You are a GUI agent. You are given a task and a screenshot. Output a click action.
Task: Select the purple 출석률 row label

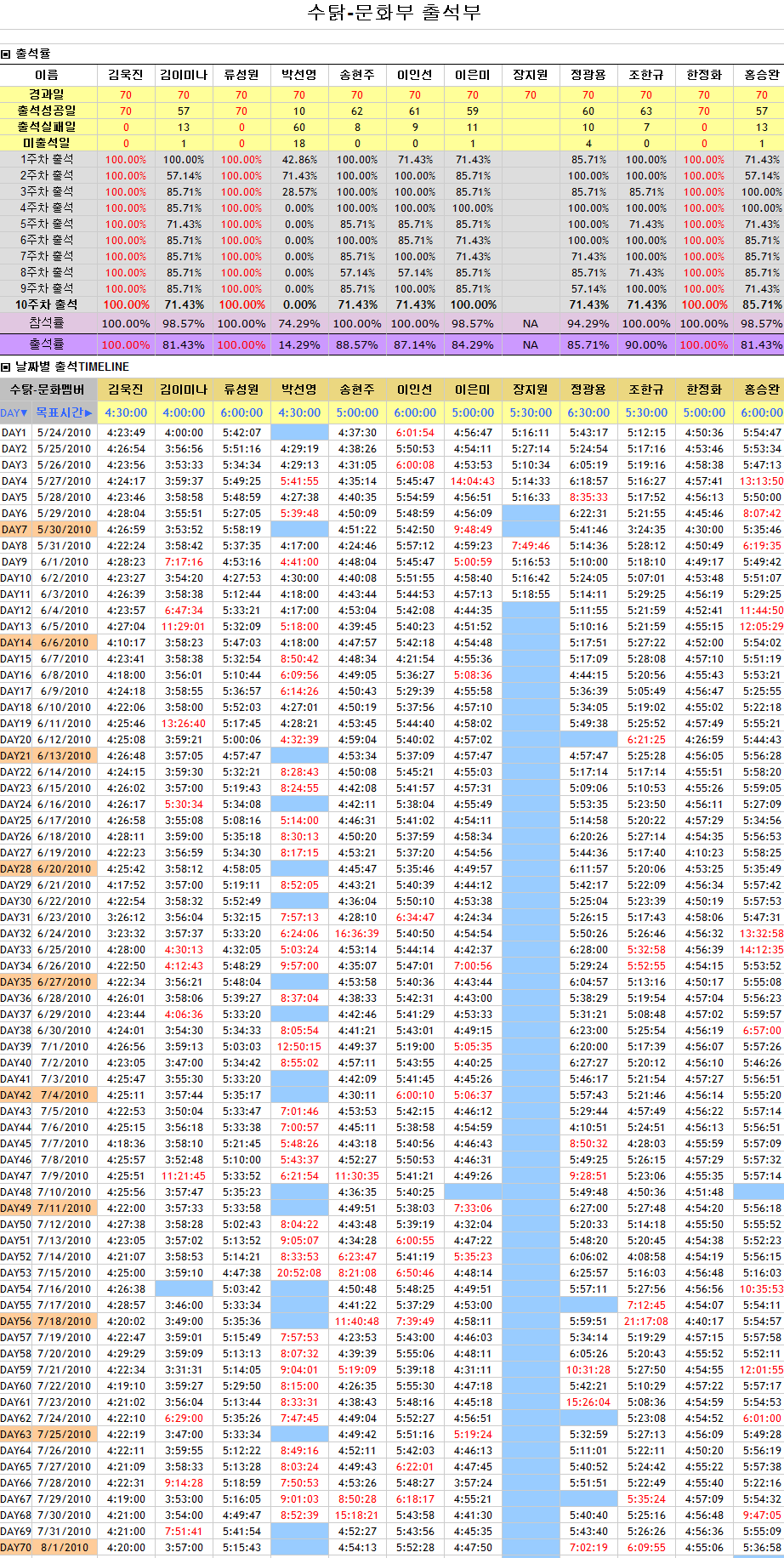point(47,344)
